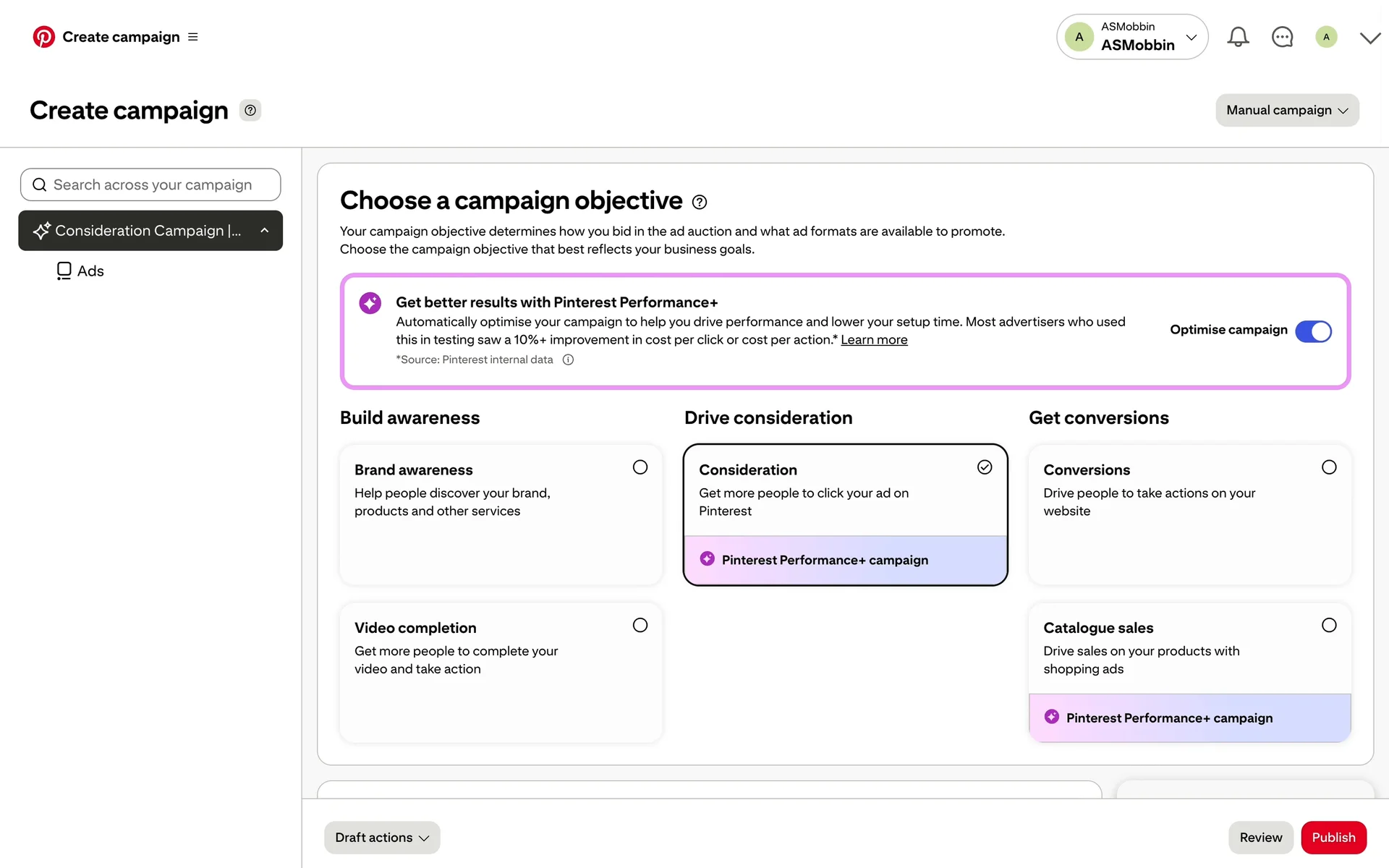Open the Manual campaign dropdown
This screenshot has width=1389, height=868.
[1287, 111]
